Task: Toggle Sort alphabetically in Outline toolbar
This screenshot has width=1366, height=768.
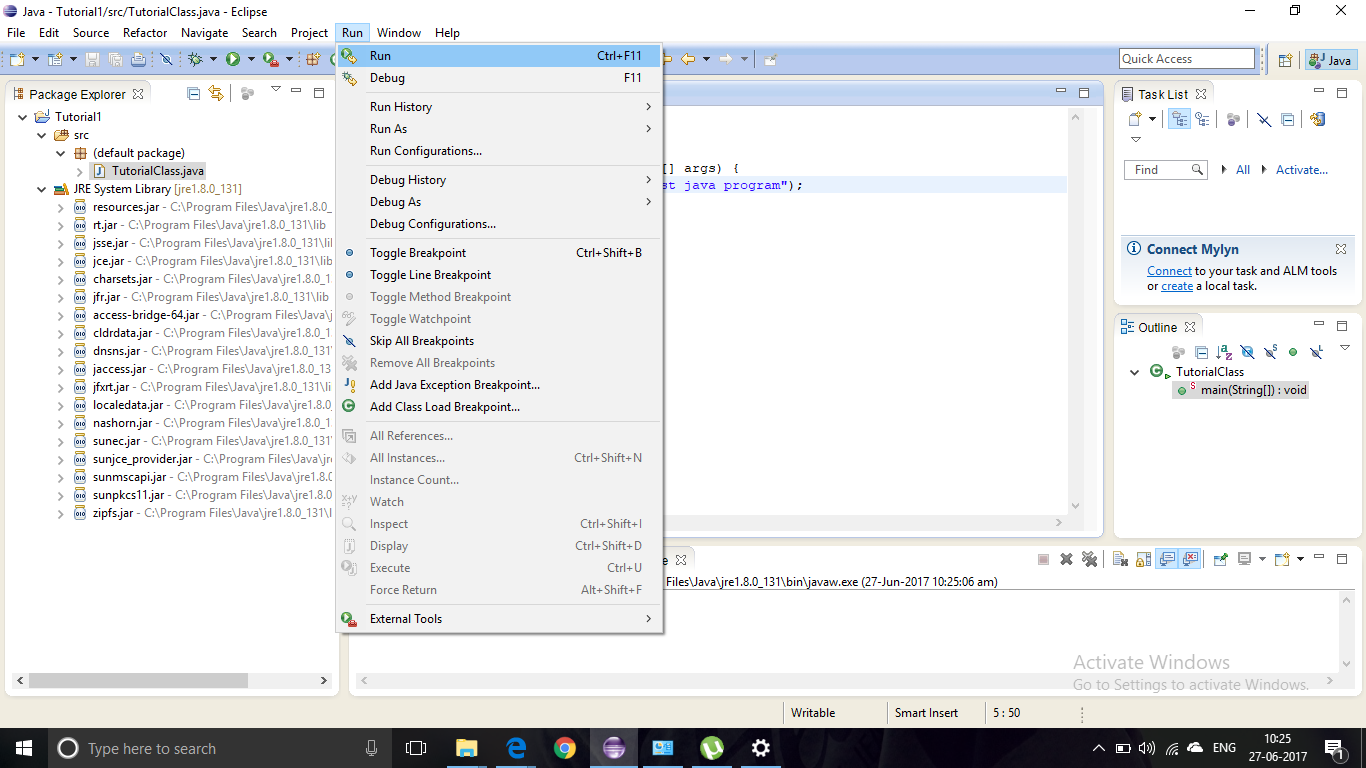Action: [1224, 352]
